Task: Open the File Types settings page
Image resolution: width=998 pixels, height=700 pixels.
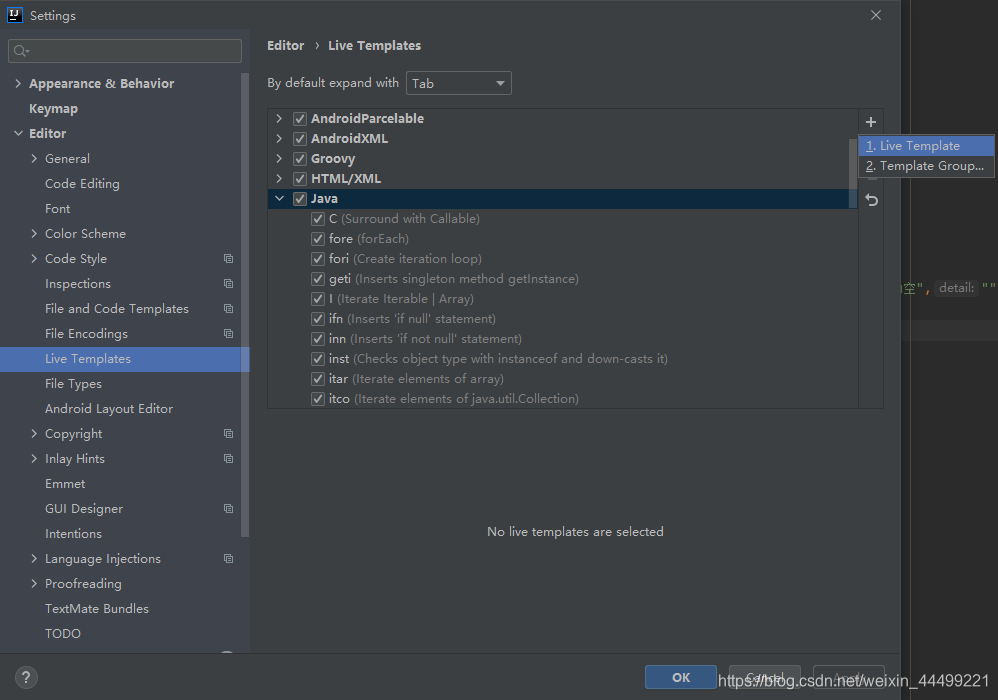Action: [73, 384]
